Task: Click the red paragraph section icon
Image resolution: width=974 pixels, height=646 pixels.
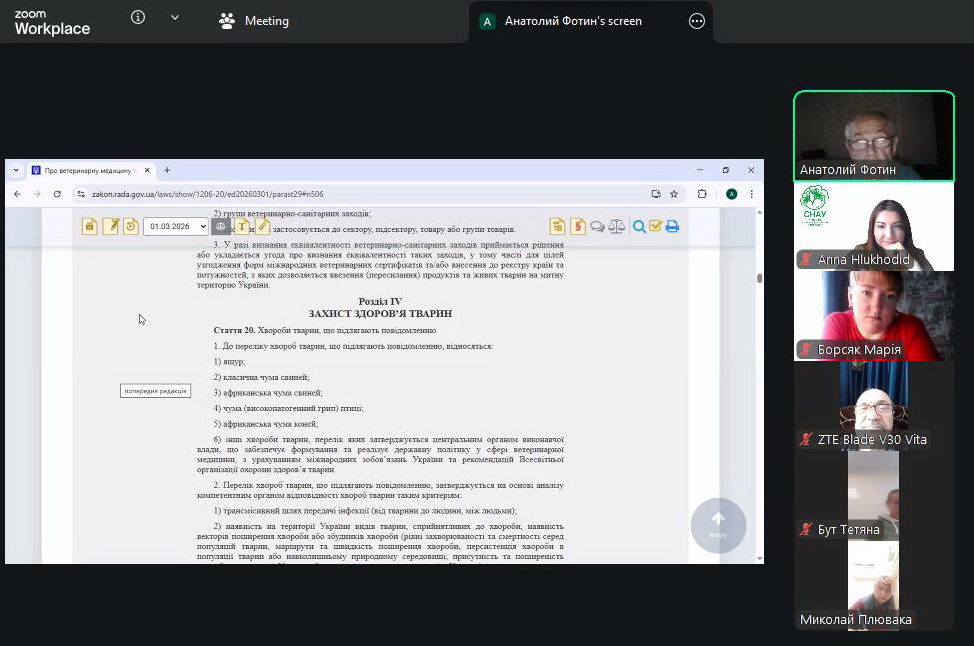Action: click(577, 227)
